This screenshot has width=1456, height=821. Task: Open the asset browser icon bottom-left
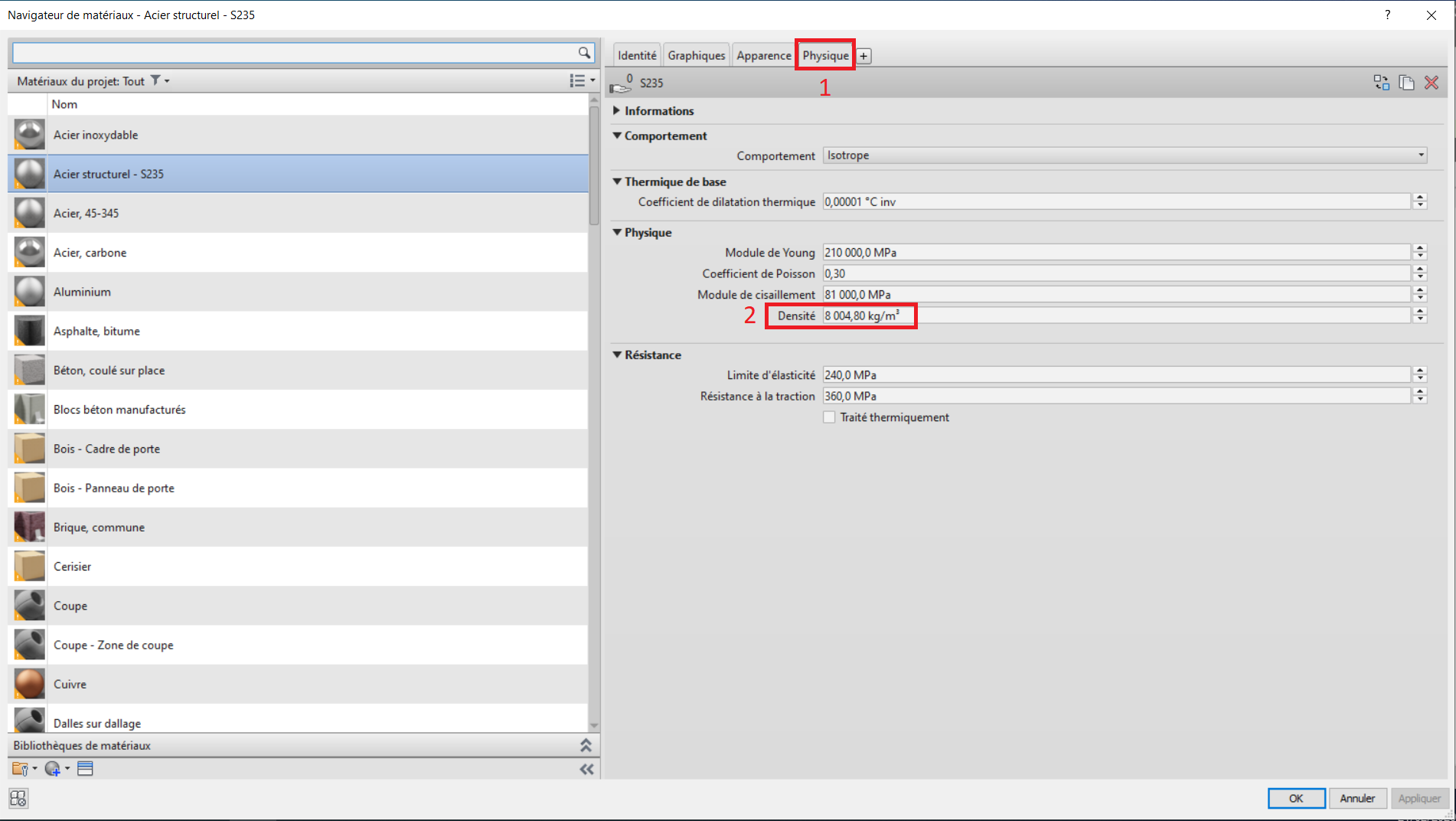point(18,798)
